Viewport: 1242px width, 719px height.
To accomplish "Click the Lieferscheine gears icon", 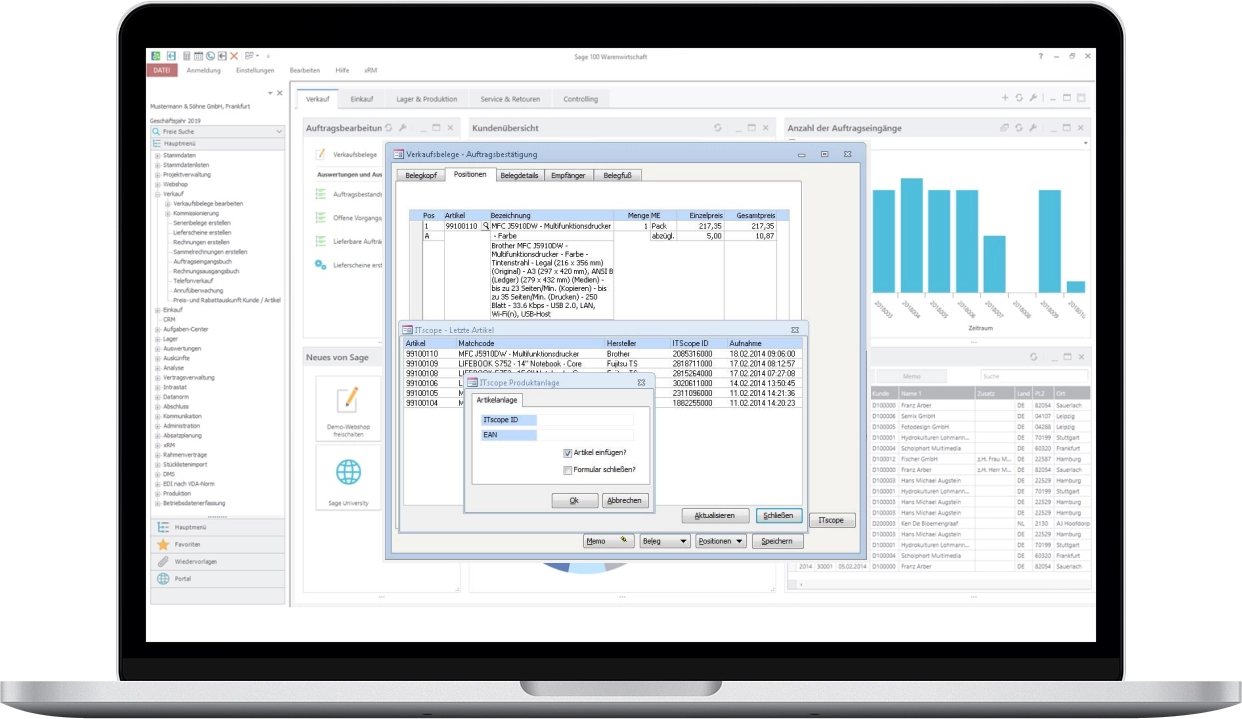I will (x=321, y=265).
